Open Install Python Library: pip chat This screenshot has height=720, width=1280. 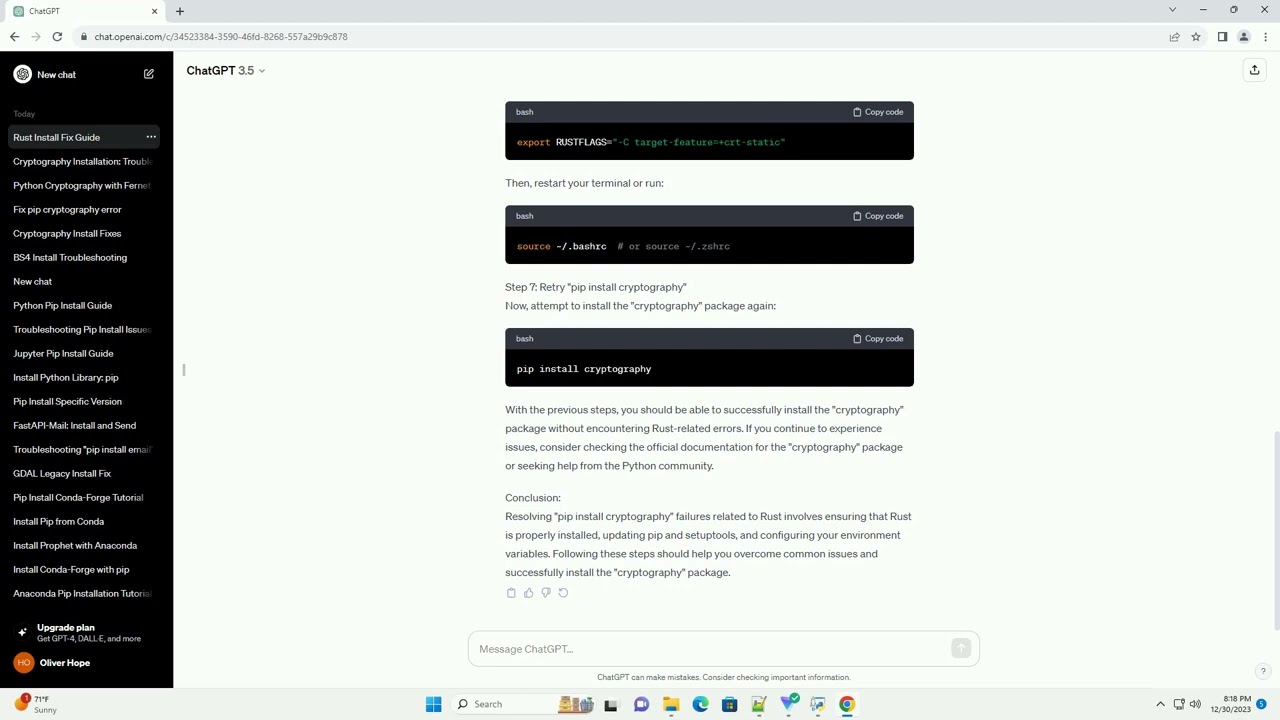(x=84, y=377)
